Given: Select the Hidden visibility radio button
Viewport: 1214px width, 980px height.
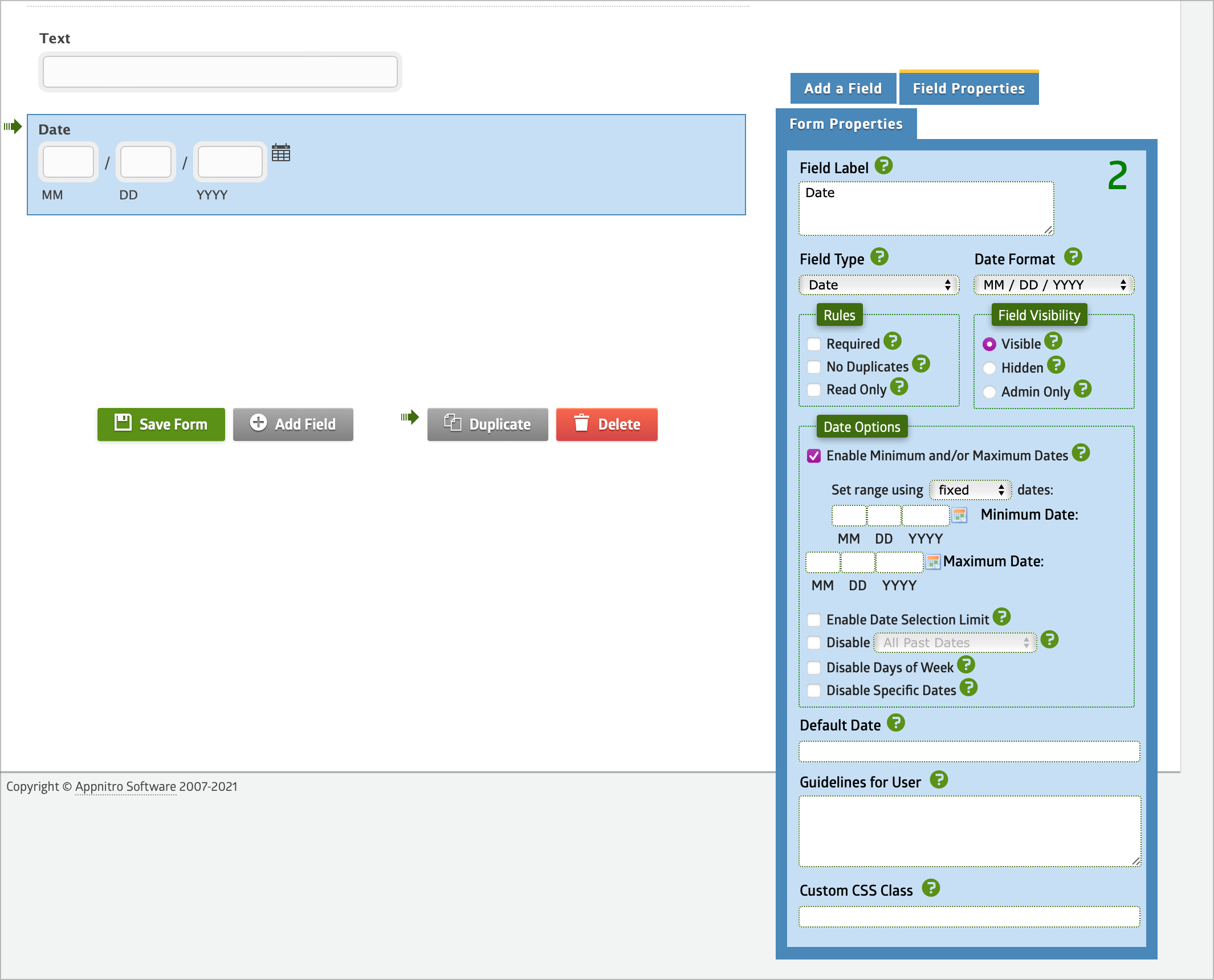Looking at the screenshot, I should (989, 368).
